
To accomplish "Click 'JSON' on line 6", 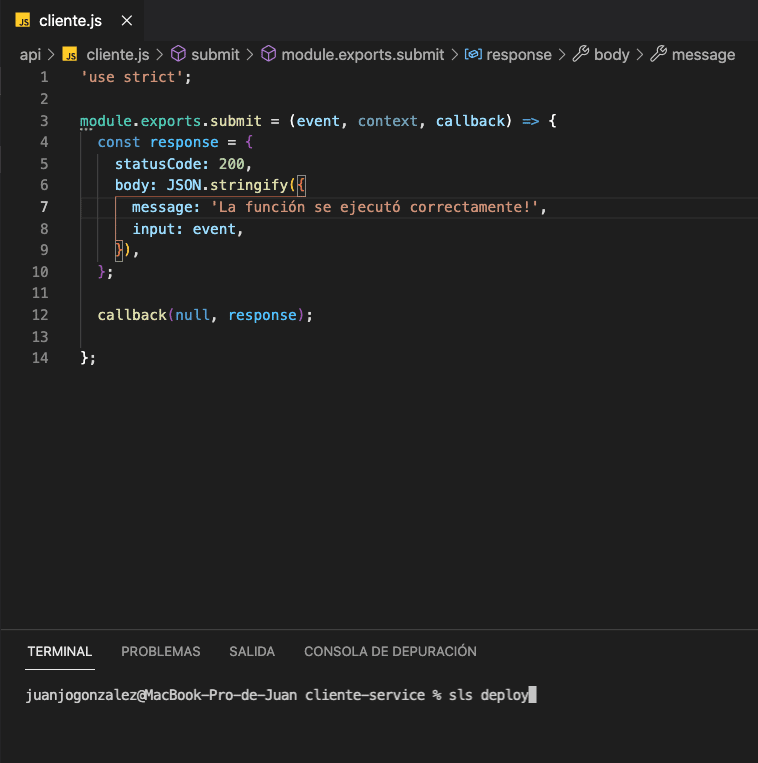I will [184, 185].
